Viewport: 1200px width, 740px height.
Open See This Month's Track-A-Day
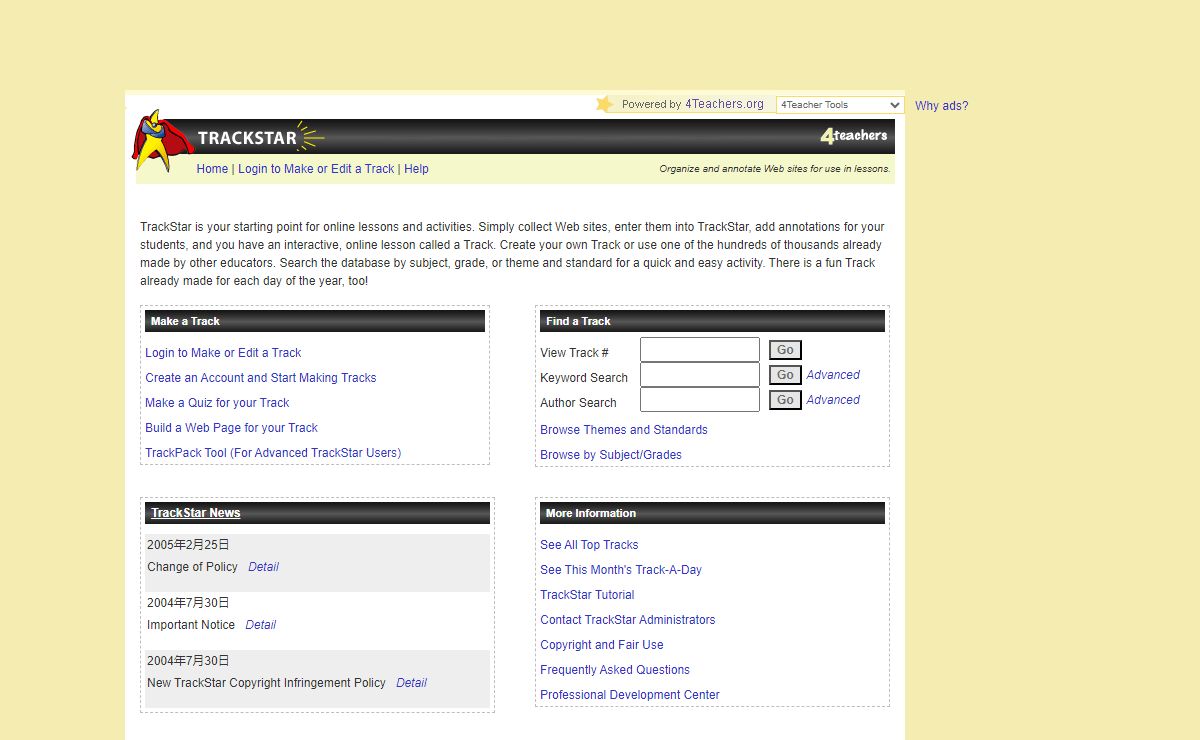click(x=621, y=570)
